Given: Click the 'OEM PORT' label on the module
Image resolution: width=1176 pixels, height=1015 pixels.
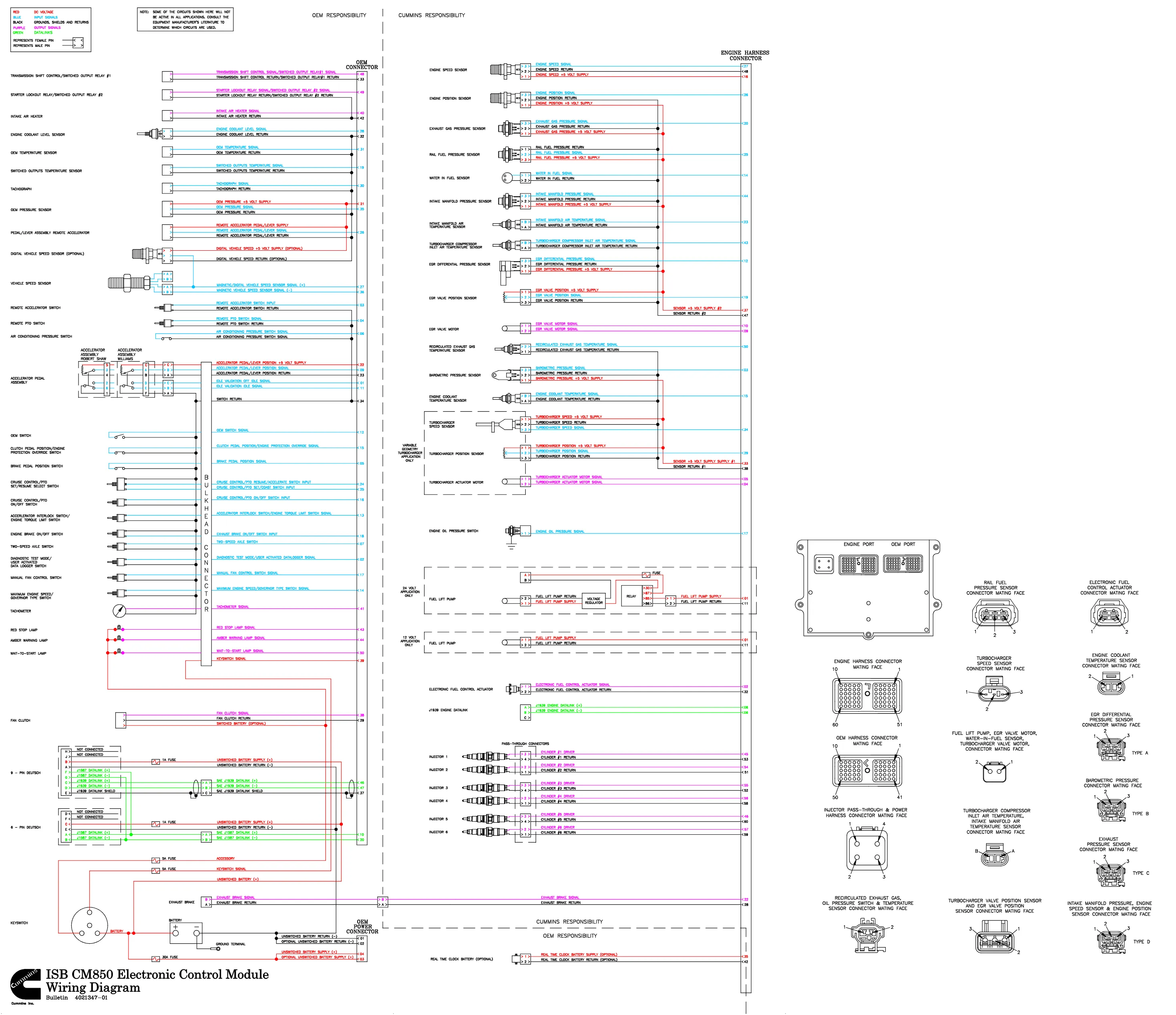Looking at the screenshot, I should (x=903, y=544).
